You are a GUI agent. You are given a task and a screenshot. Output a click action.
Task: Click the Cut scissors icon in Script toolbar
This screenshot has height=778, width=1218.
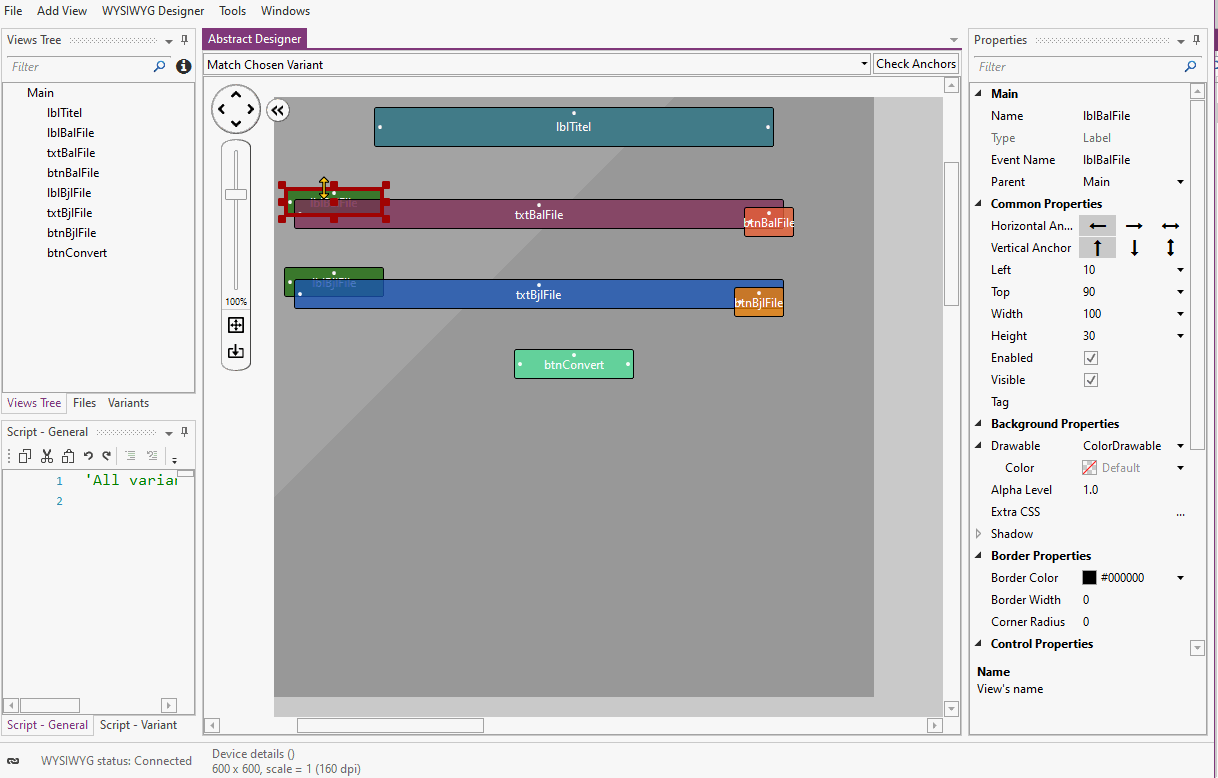click(46, 456)
